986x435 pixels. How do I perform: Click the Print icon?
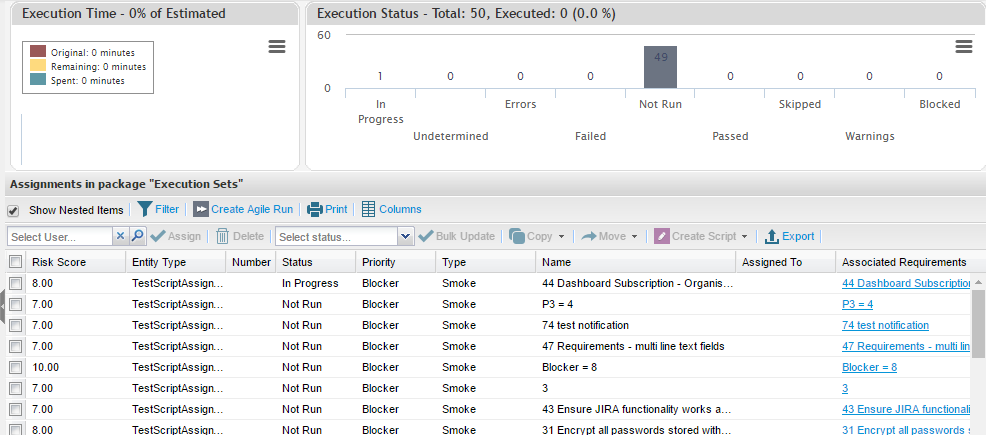click(315, 209)
